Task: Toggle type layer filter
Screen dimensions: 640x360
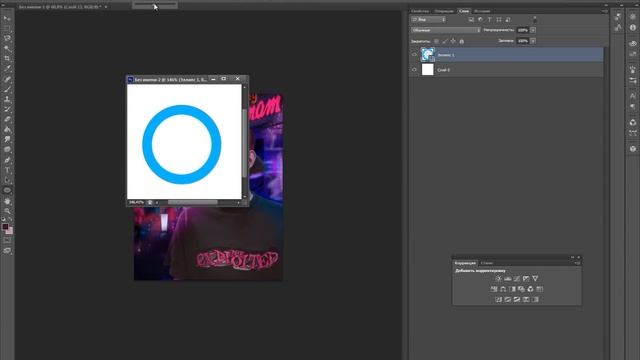Action: click(489, 20)
